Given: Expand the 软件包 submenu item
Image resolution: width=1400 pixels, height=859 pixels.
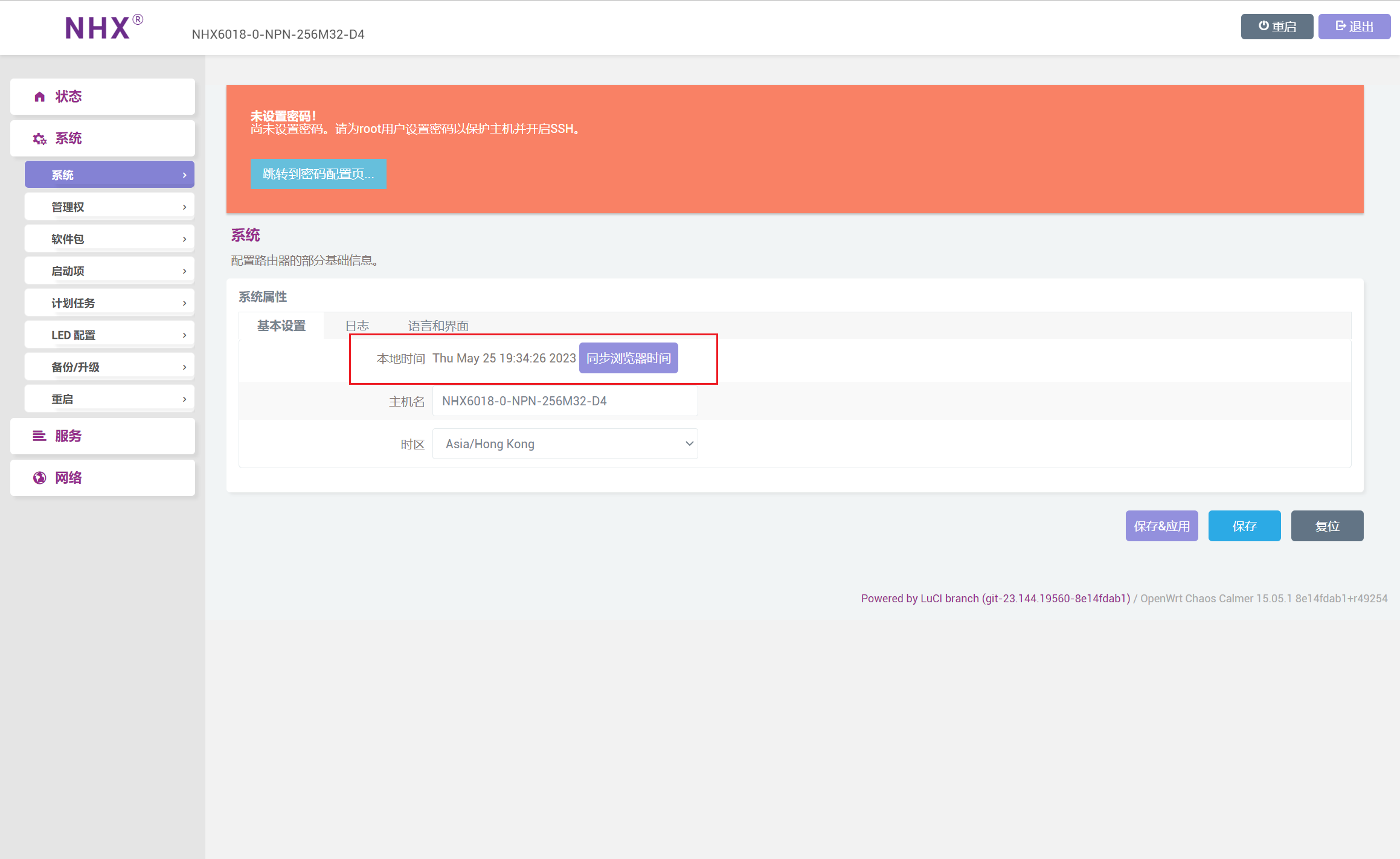Looking at the screenshot, I should [109, 239].
